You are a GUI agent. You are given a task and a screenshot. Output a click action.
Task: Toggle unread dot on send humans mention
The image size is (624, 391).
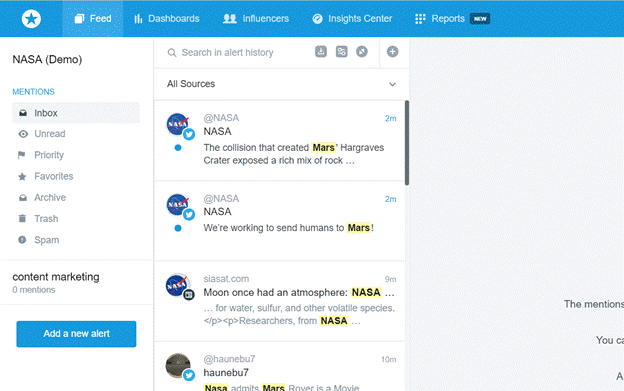[178, 228]
